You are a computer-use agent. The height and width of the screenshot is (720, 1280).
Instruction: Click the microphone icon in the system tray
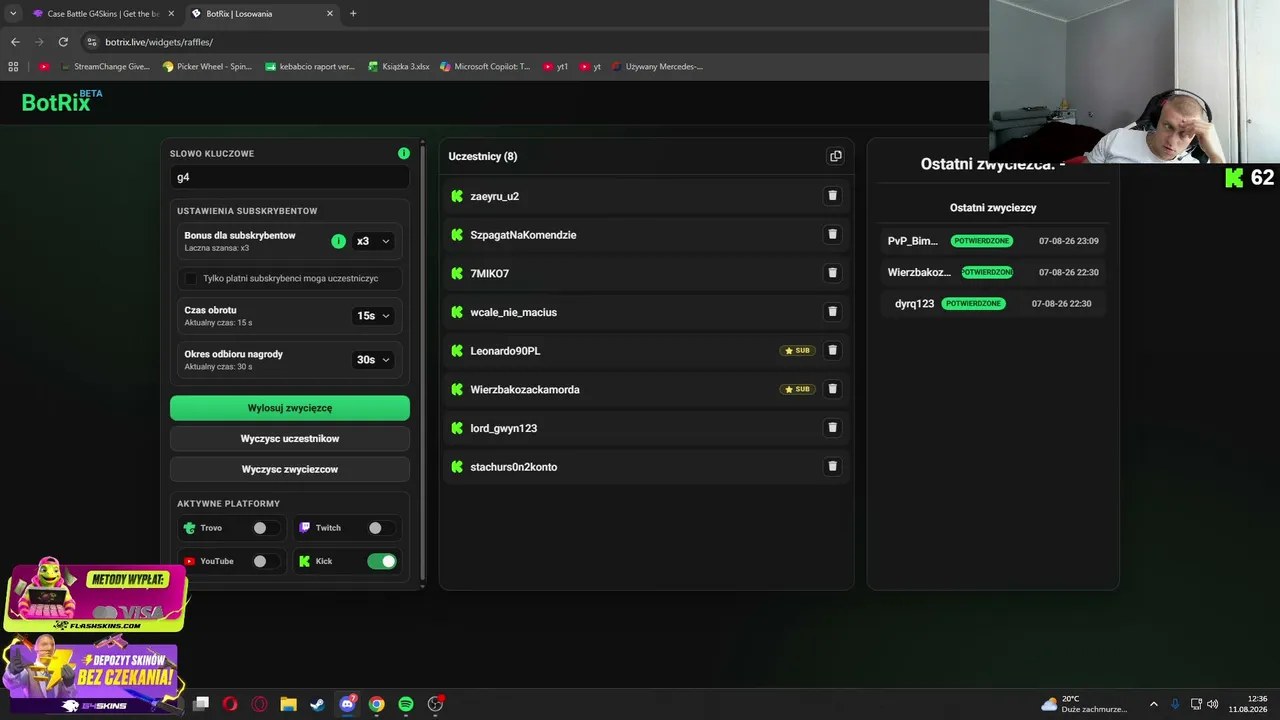[1175, 704]
